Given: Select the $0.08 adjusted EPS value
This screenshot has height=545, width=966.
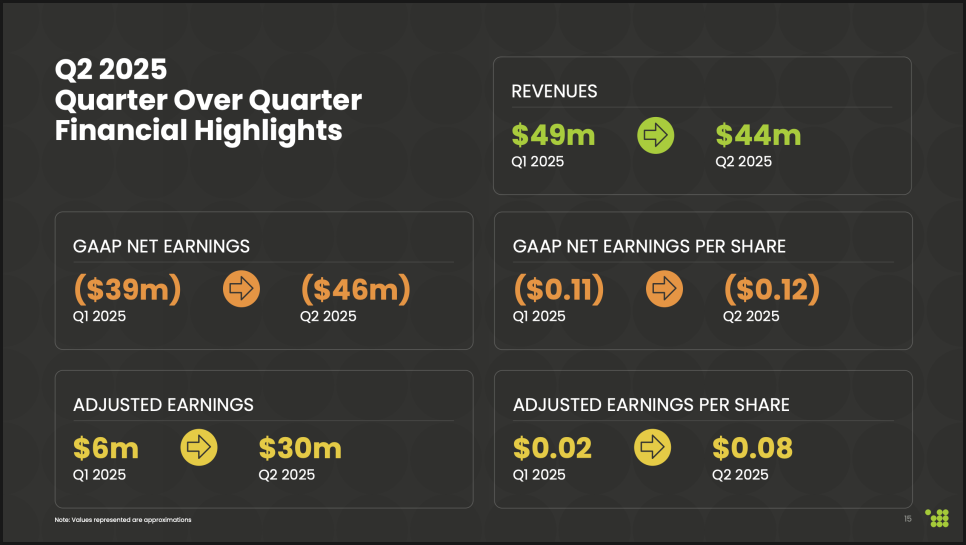Looking at the screenshot, I should coord(752,449).
